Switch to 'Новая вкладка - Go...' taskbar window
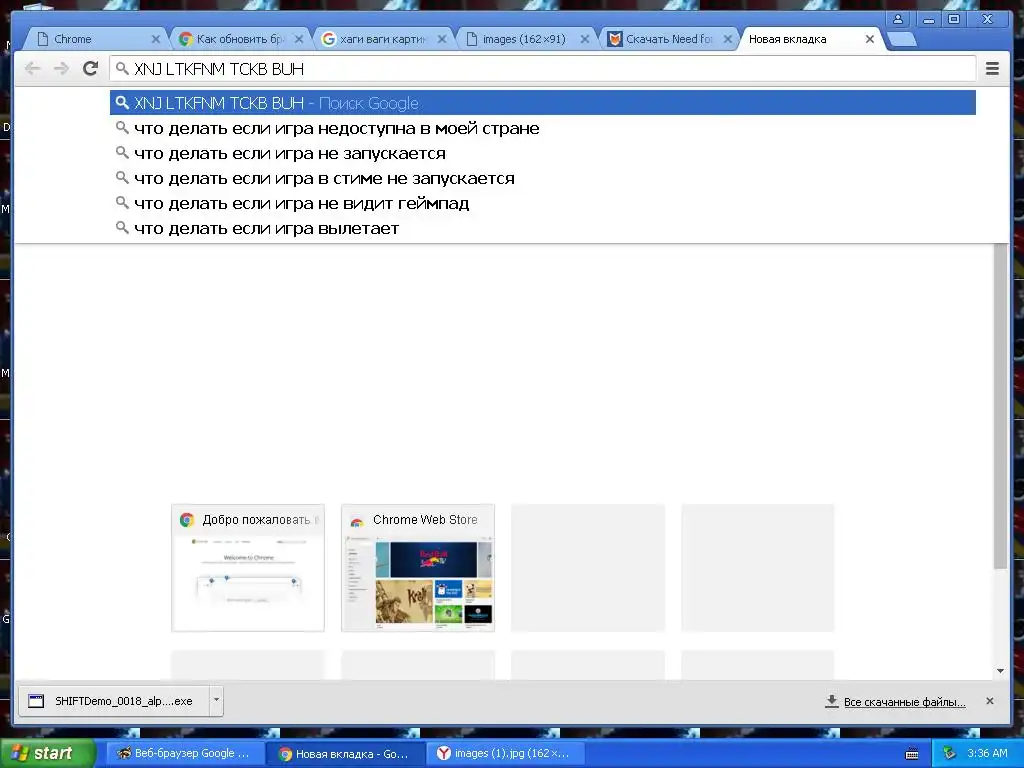Viewport: 1024px width, 768px height. (345, 754)
